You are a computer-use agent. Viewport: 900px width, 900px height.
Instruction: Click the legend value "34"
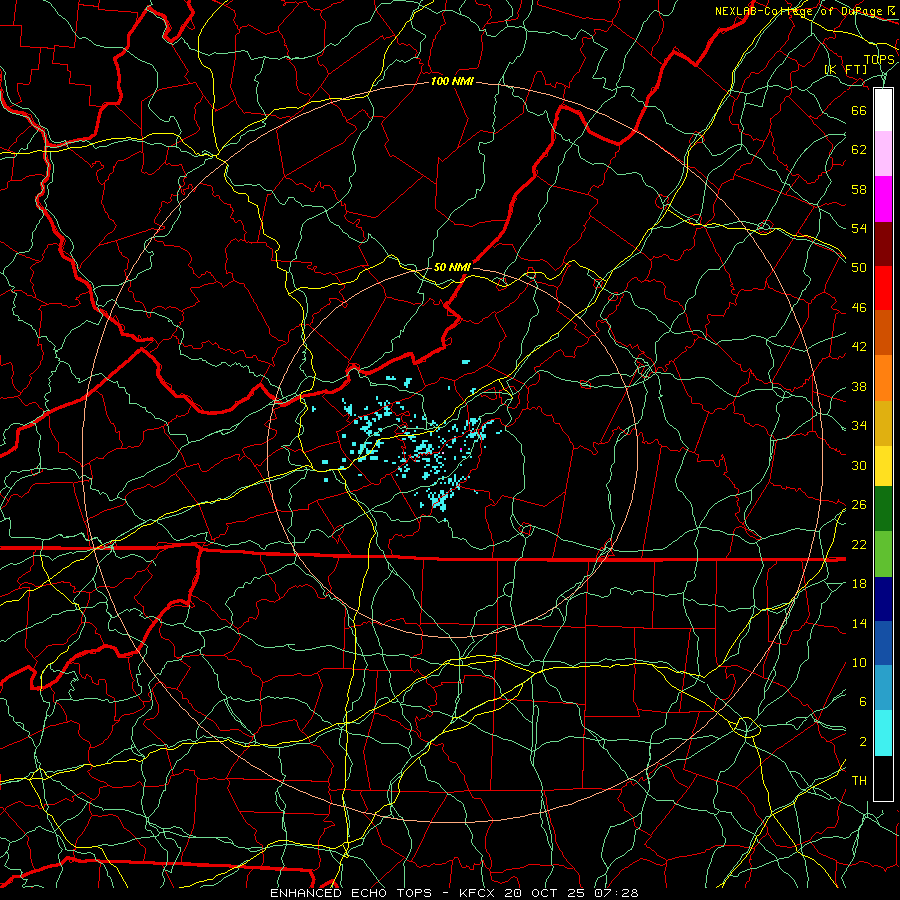(859, 426)
